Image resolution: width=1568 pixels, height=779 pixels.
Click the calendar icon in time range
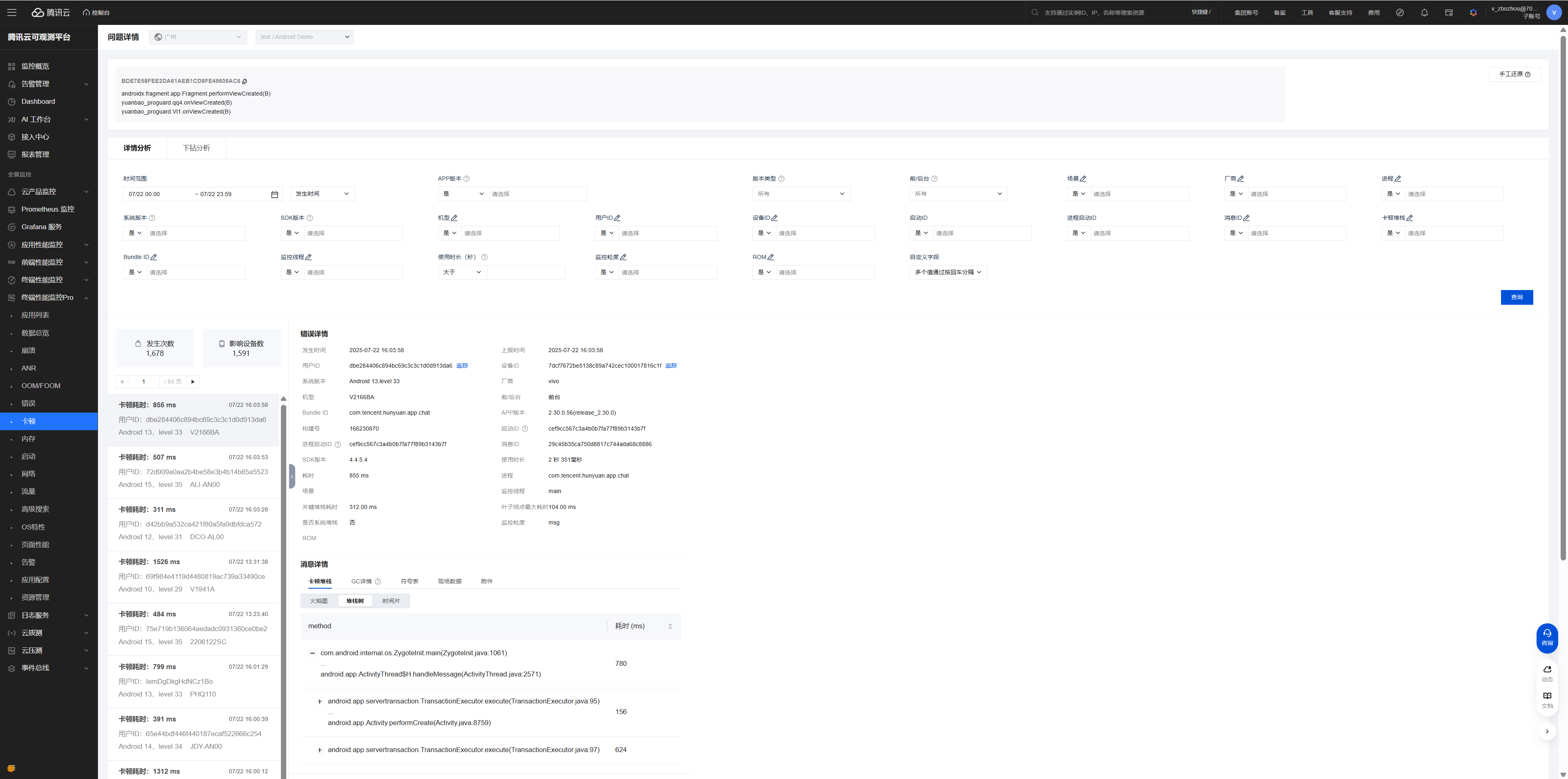[274, 194]
